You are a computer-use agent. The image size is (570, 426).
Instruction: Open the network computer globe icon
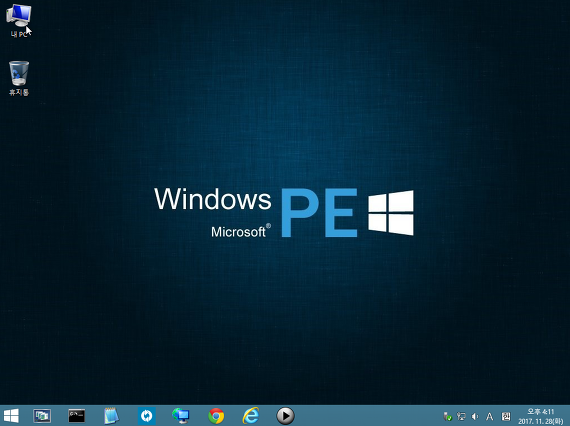(x=181, y=415)
